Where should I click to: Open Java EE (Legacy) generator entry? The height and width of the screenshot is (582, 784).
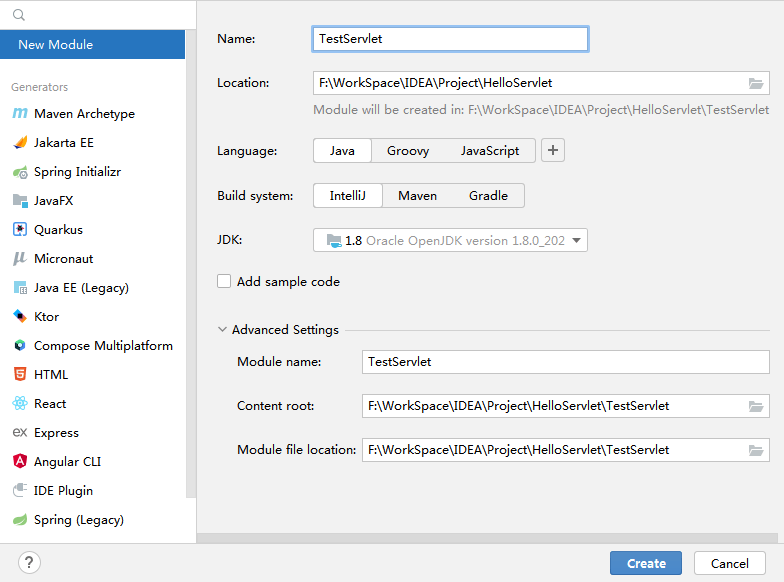pyautogui.click(x=92, y=288)
